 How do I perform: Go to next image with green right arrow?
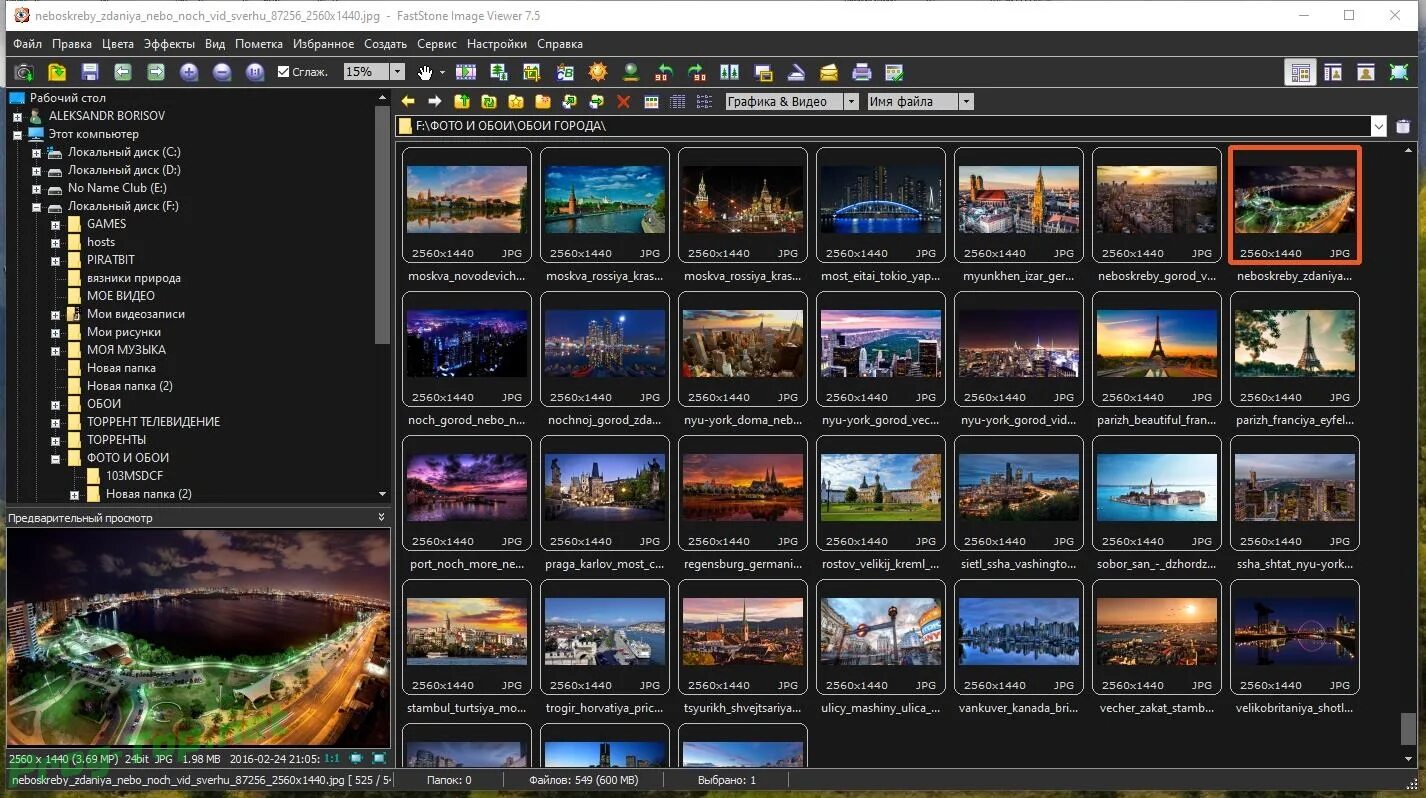coord(156,72)
